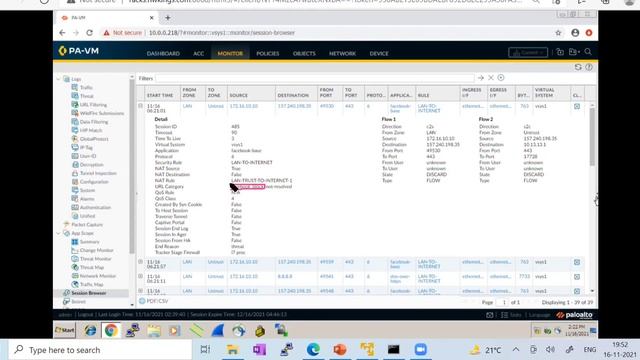Open Network Monitor in App Scope
Image resolution: width=640 pixels, height=360 pixels.
tap(98, 276)
